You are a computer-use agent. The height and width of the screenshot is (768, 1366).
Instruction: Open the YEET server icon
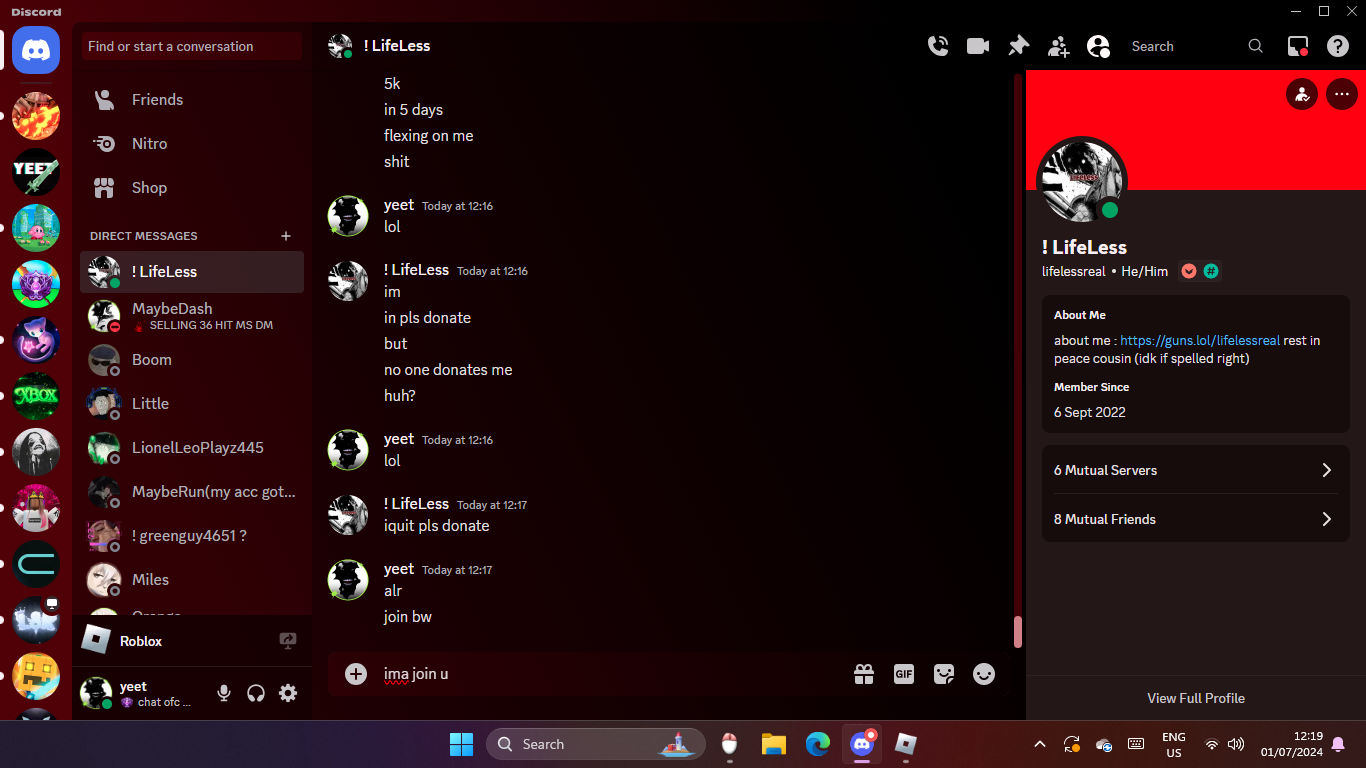36,172
